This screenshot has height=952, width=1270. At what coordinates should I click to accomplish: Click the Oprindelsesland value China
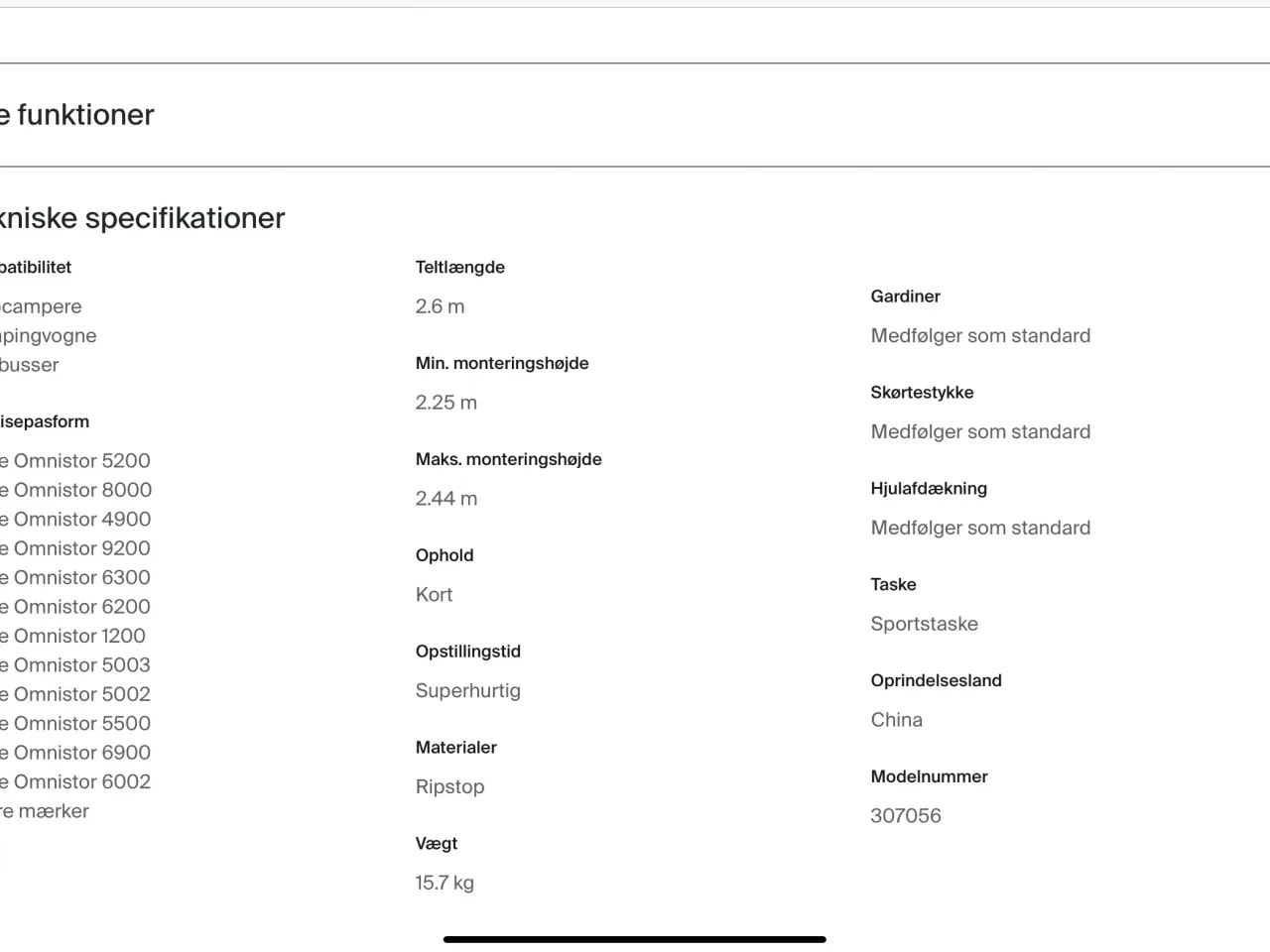pos(897,720)
